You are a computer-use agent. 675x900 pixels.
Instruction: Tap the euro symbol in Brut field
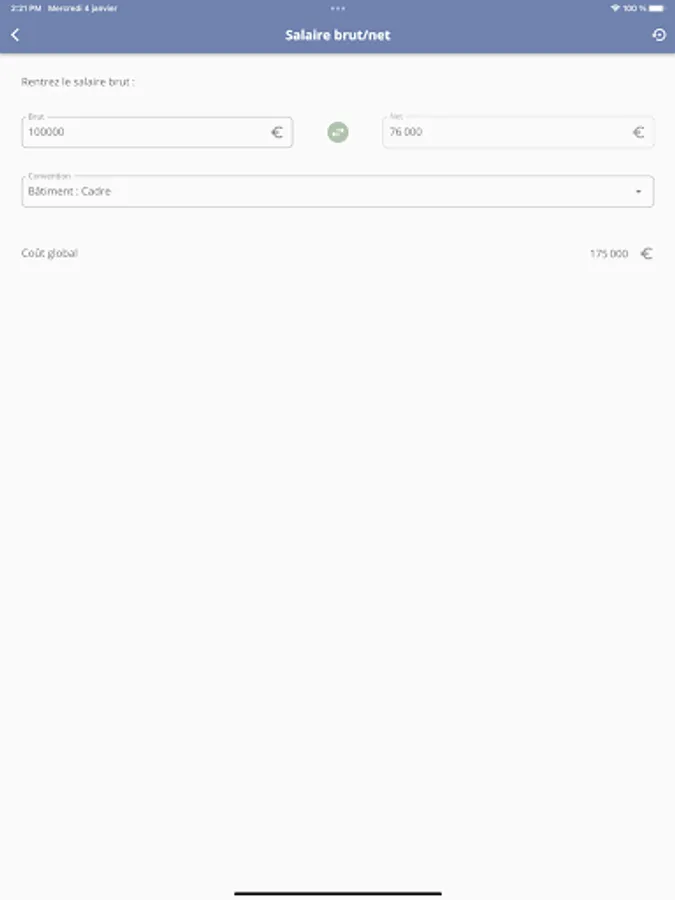point(277,133)
